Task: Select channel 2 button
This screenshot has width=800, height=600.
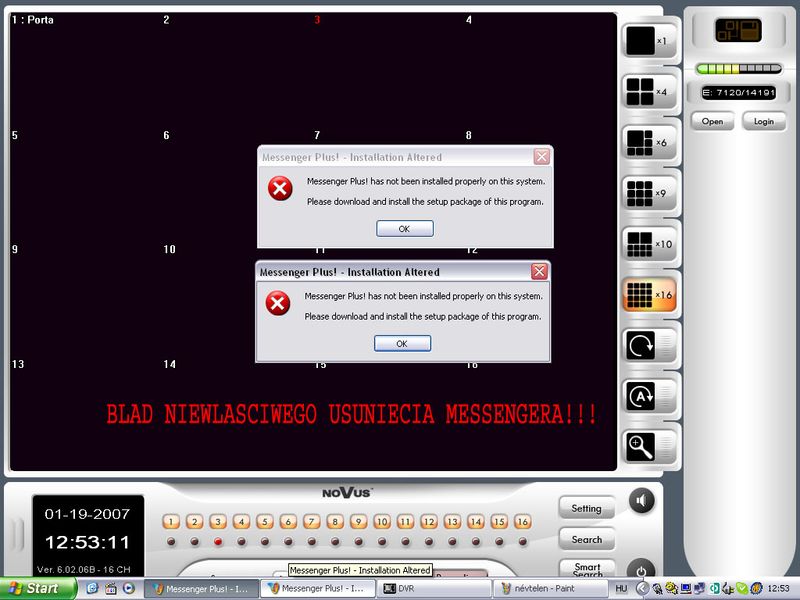Action: [194, 521]
